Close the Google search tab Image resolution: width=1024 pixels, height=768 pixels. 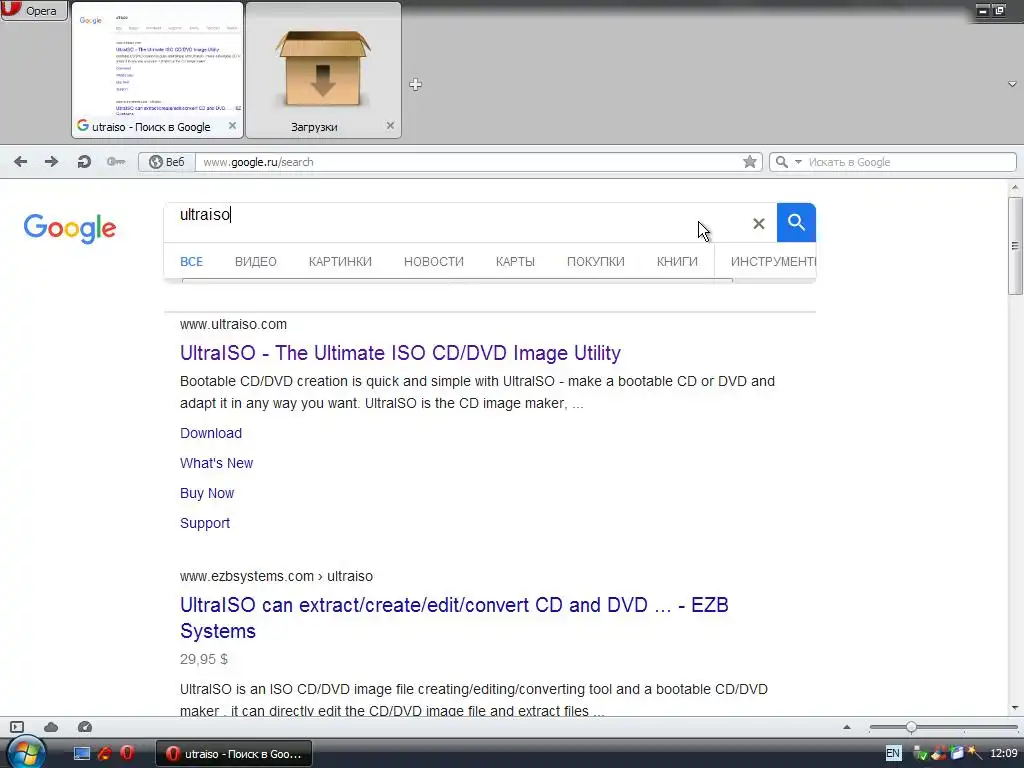click(232, 125)
